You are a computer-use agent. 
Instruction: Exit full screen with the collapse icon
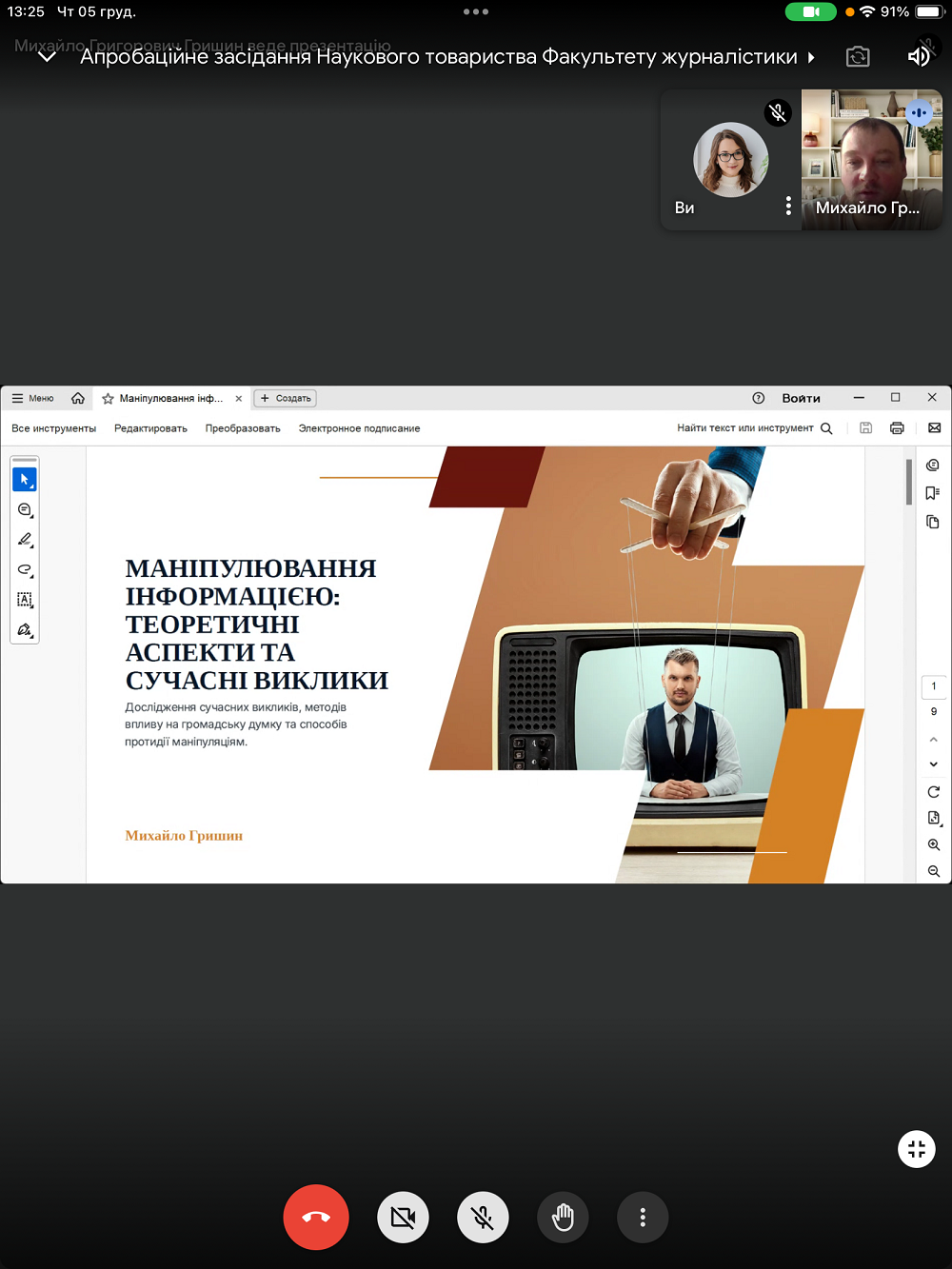(x=916, y=1149)
